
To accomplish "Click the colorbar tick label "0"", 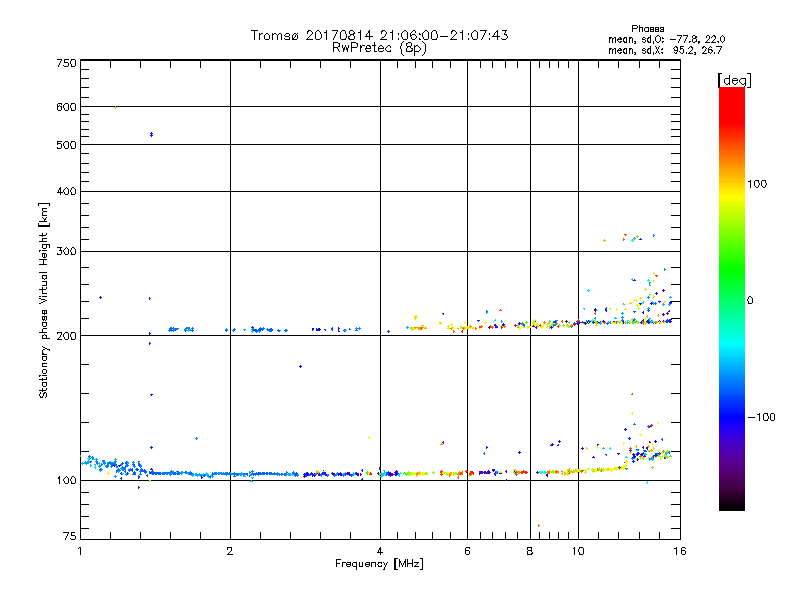I will 750,301.
